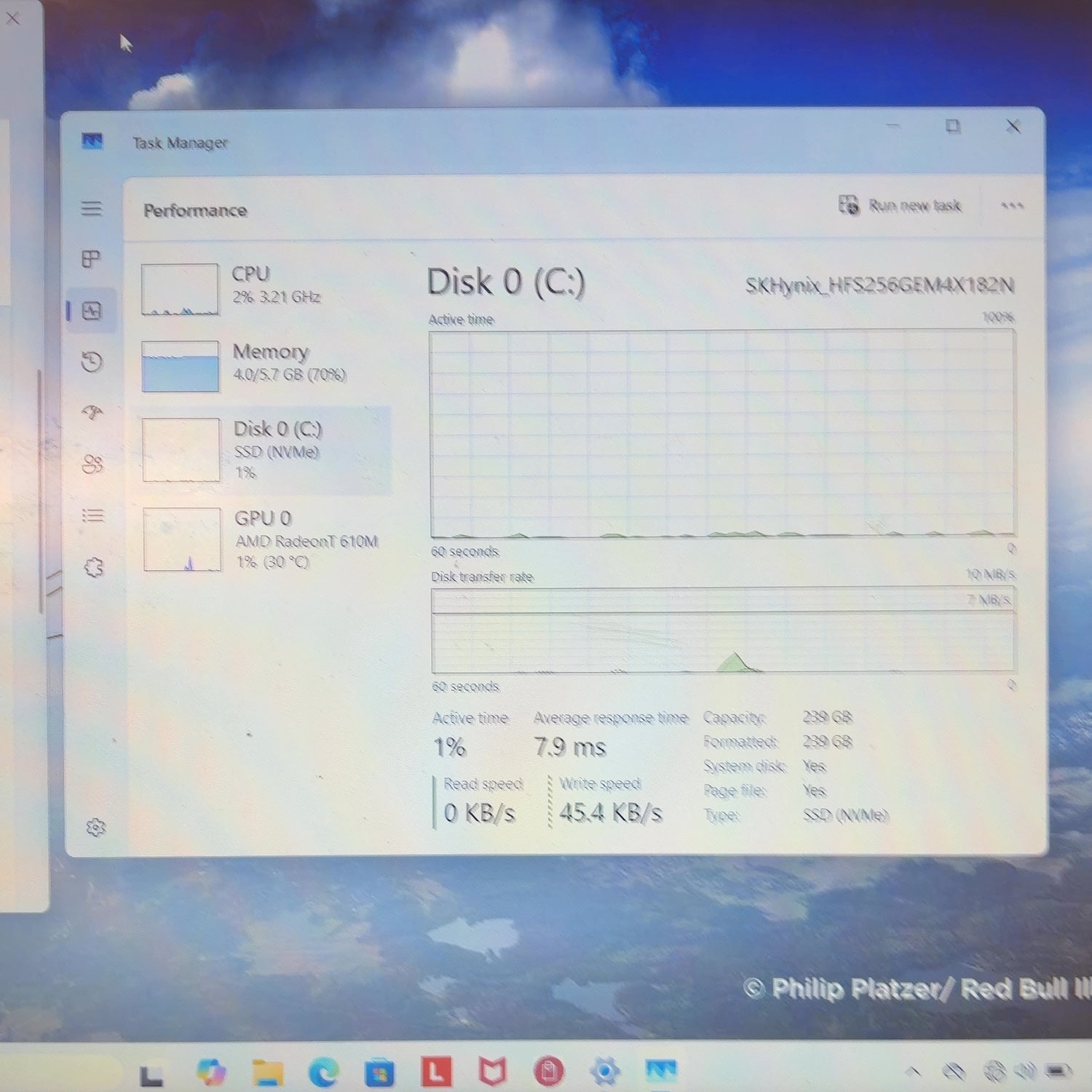The image size is (1092, 1092).
Task: Click Run new task button
Action: click(x=900, y=205)
